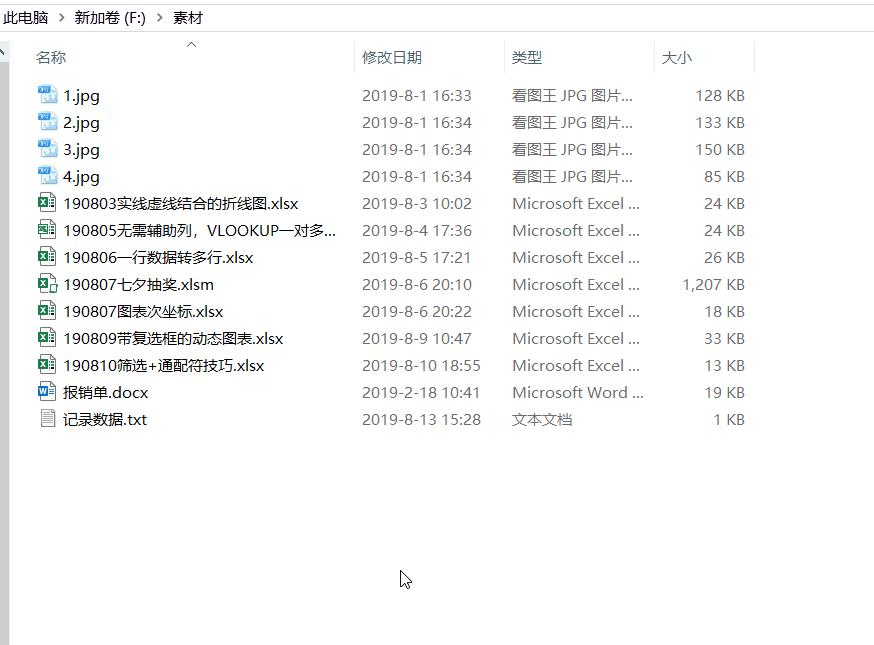This screenshot has height=645, width=874.
Task: Expand the chevron after 新加卷 (F:)
Action: 159,17
